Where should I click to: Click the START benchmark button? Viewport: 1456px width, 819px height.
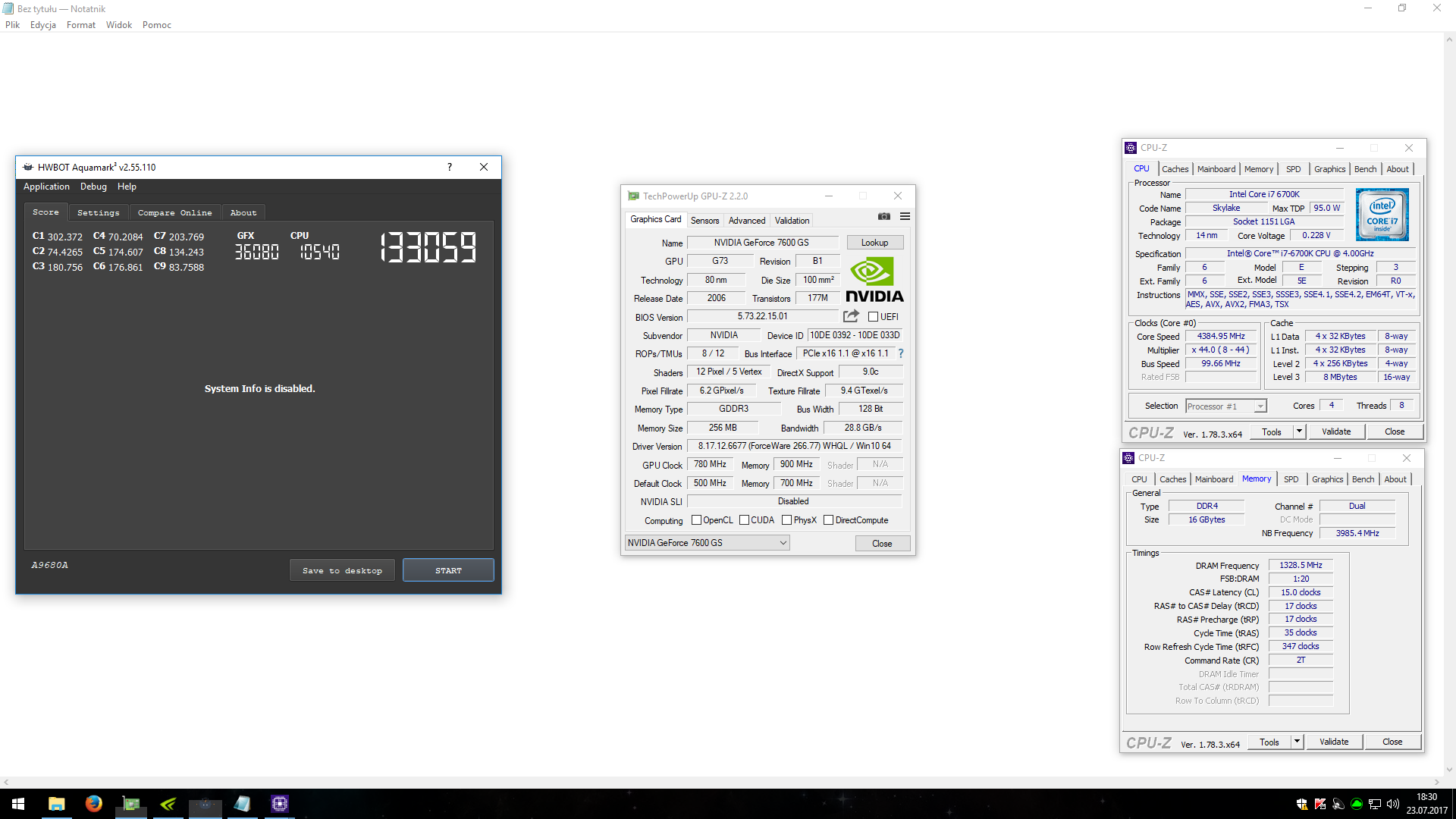(x=448, y=570)
